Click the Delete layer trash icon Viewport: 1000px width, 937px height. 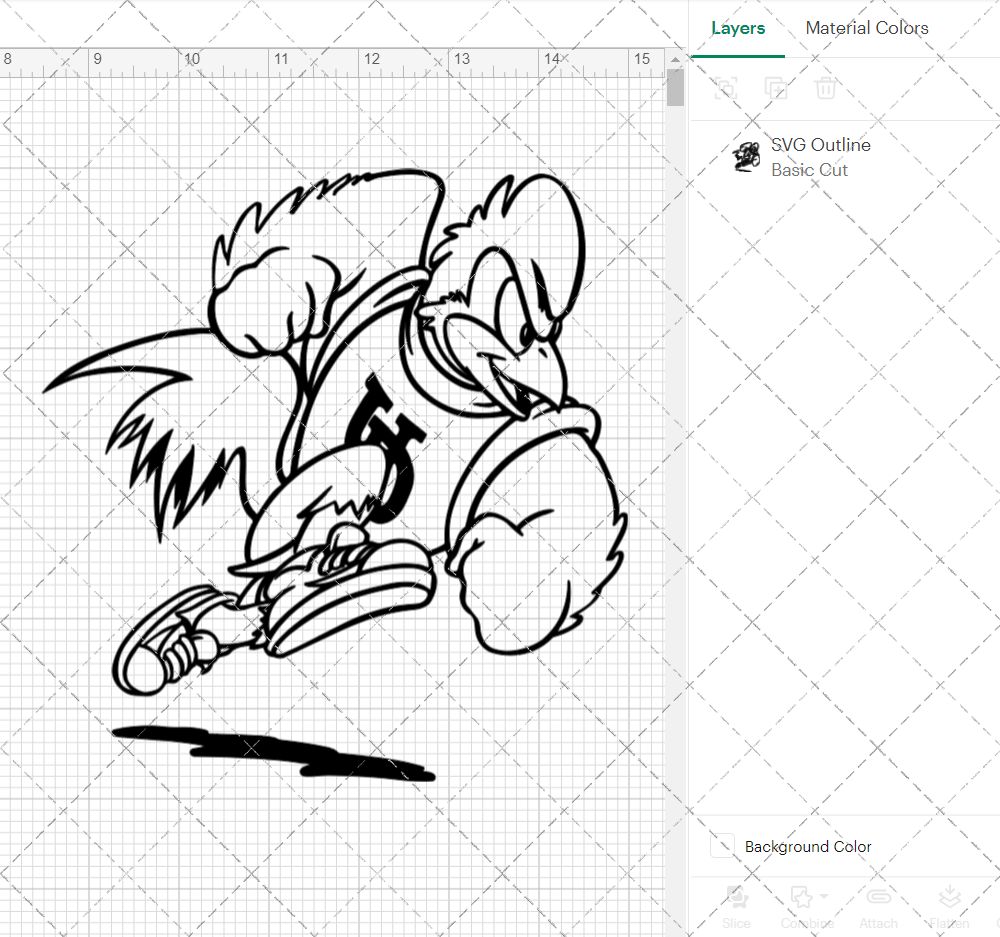tap(825, 87)
